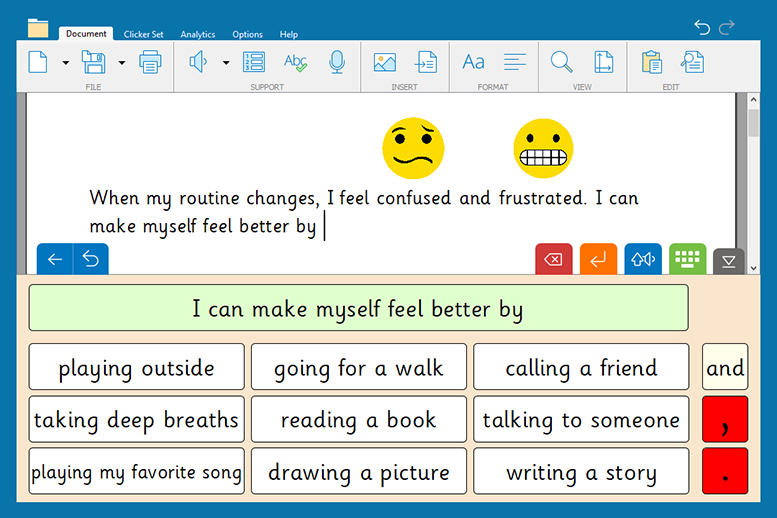Screen dimensions: 777x518
Task: Click the insert picture icon
Action: 385,62
